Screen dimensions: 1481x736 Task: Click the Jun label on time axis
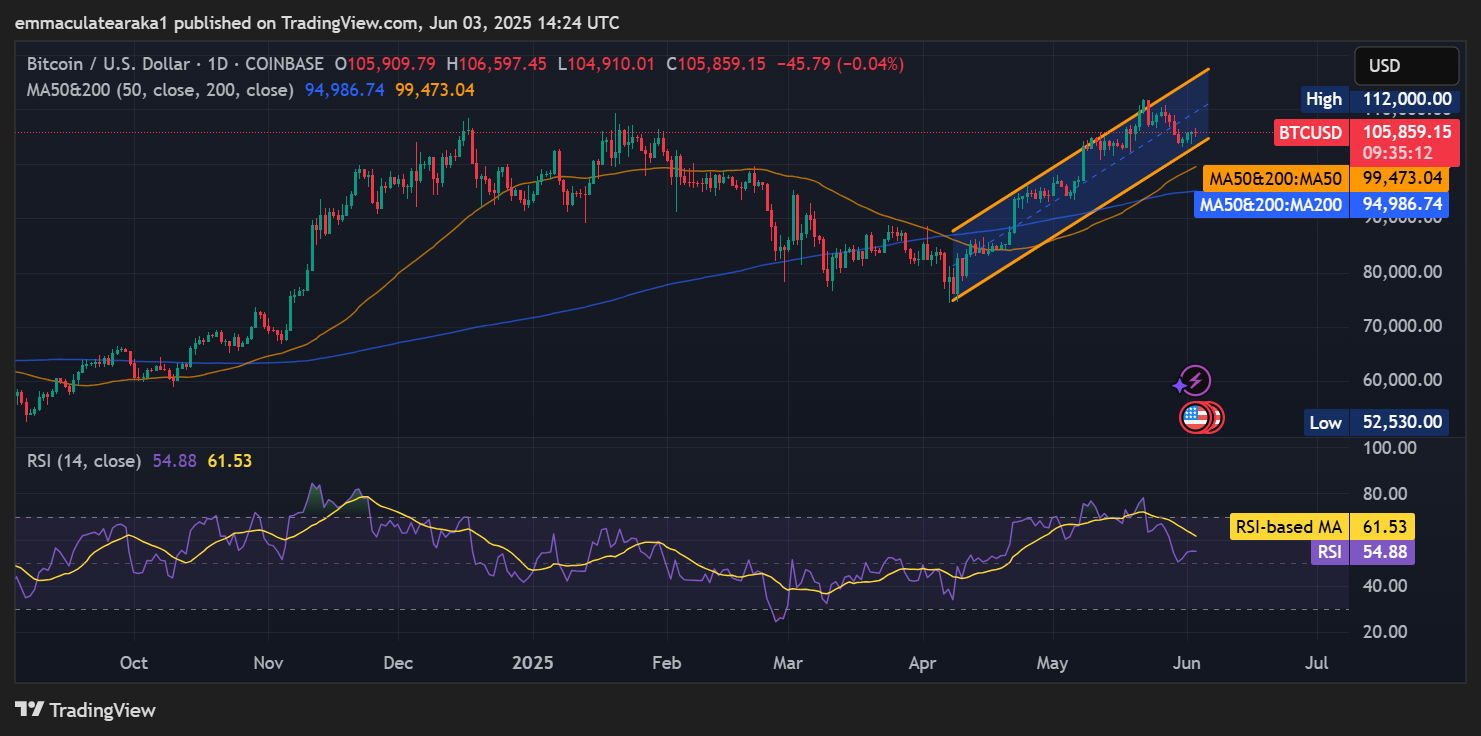(1187, 663)
